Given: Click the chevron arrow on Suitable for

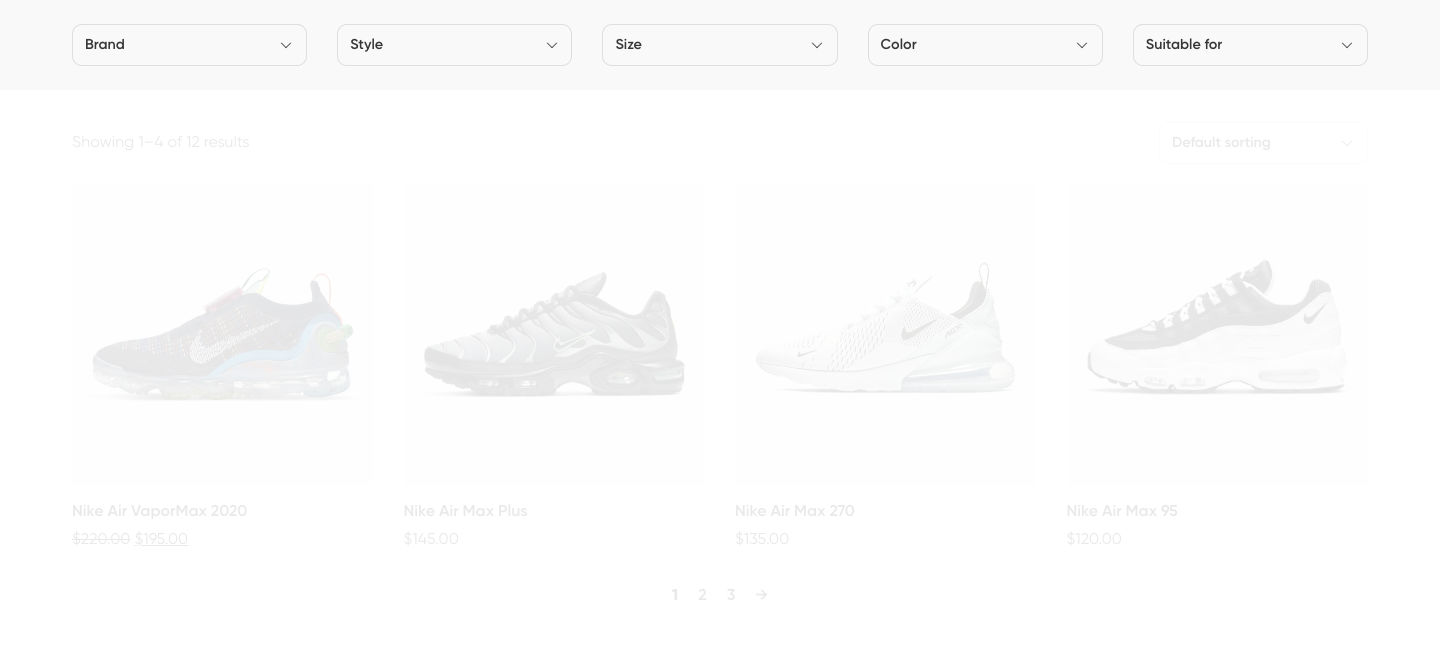Looking at the screenshot, I should (x=1347, y=45).
